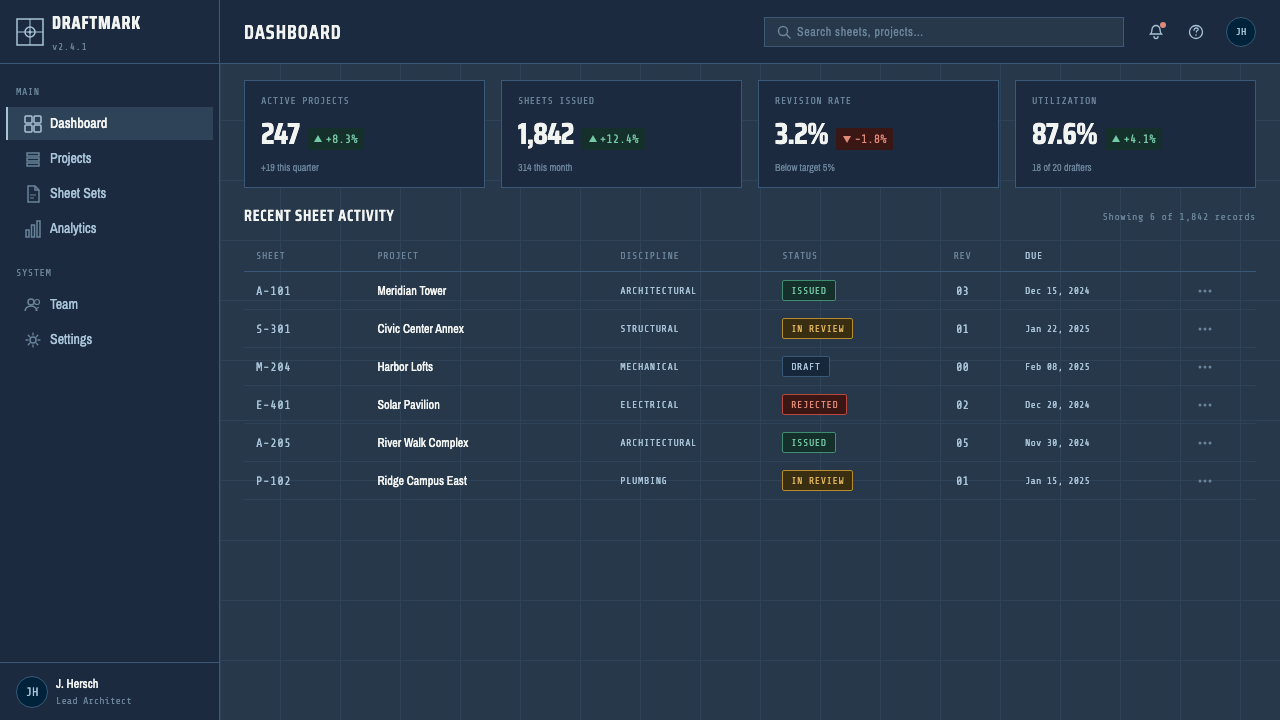1280x720 pixels.
Task: Click the REJECTED status badge
Action: [814, 405]
